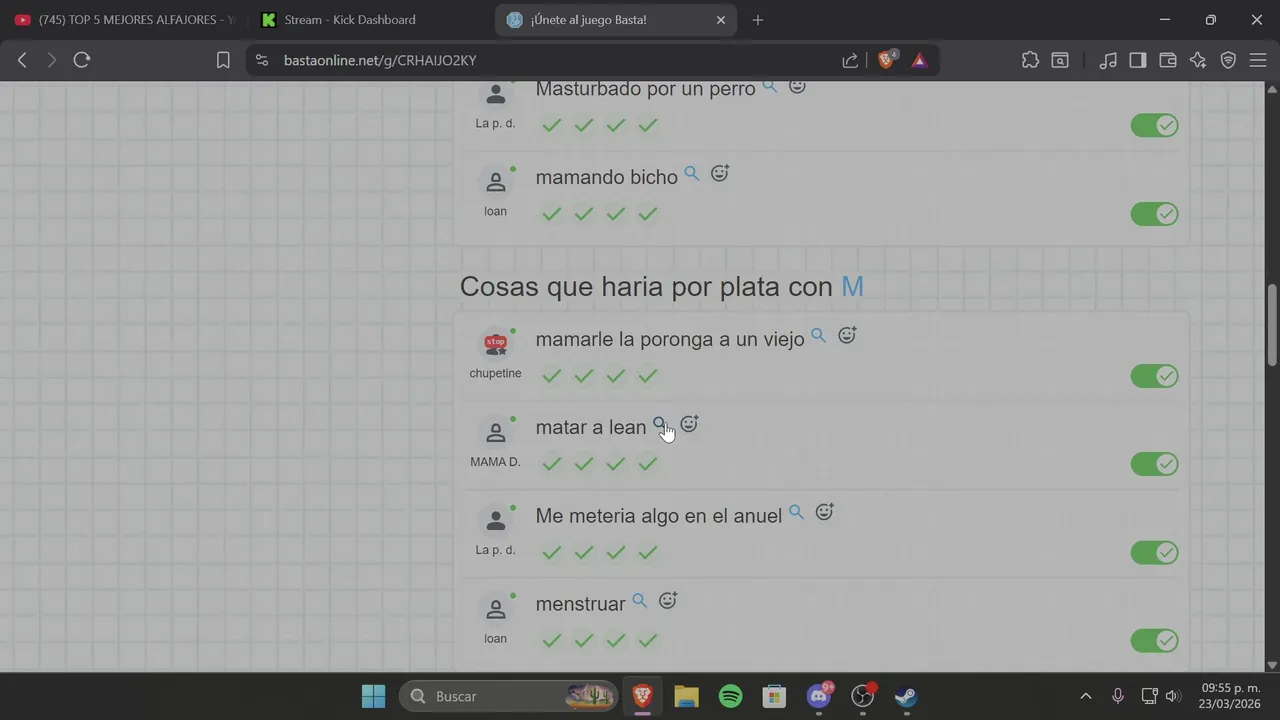Open Discord from the taskbar

click(x=819, y=696)
